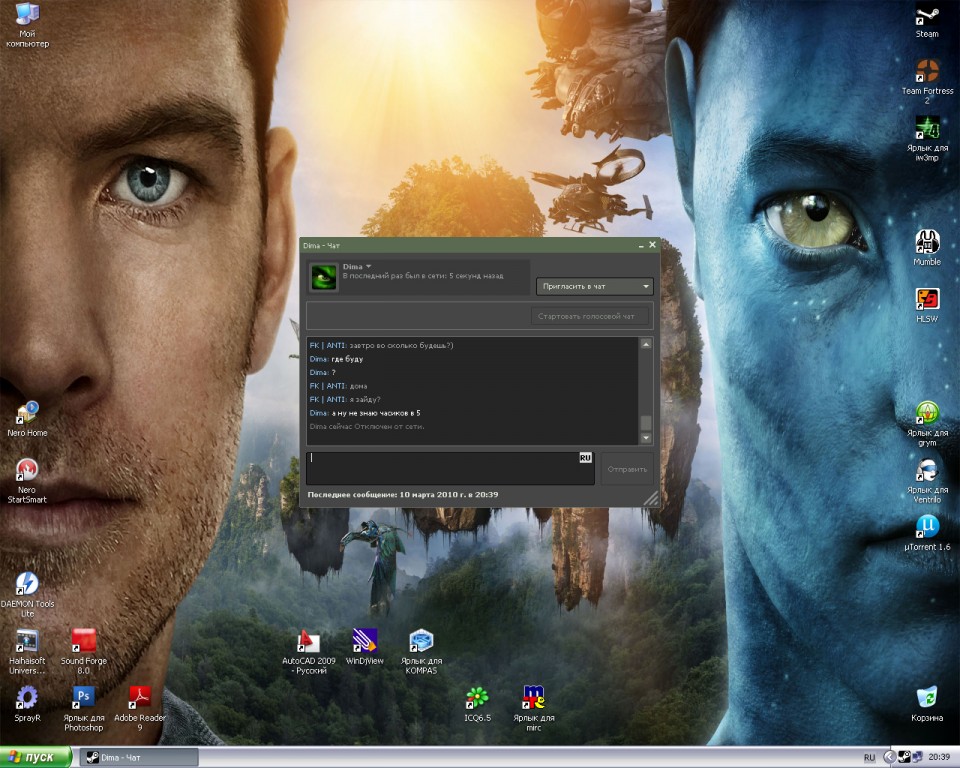
Task: Open the Team Fortress 2 shortcut
Action: [927, 81]
